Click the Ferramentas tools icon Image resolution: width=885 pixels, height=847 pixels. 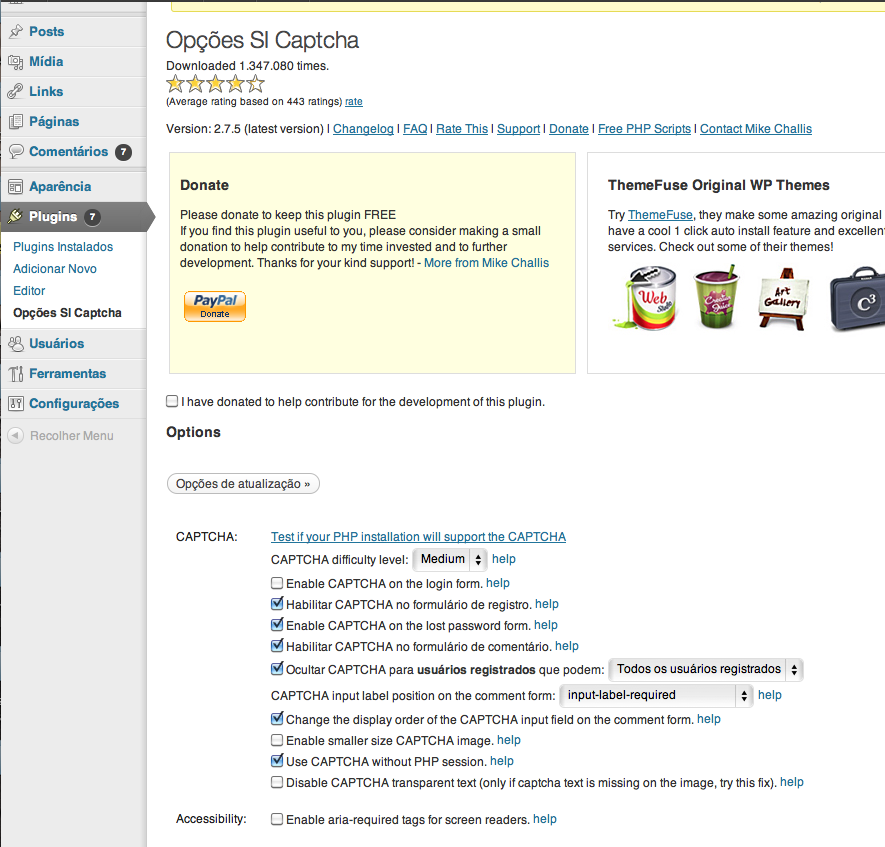click(x=16, y=374)
